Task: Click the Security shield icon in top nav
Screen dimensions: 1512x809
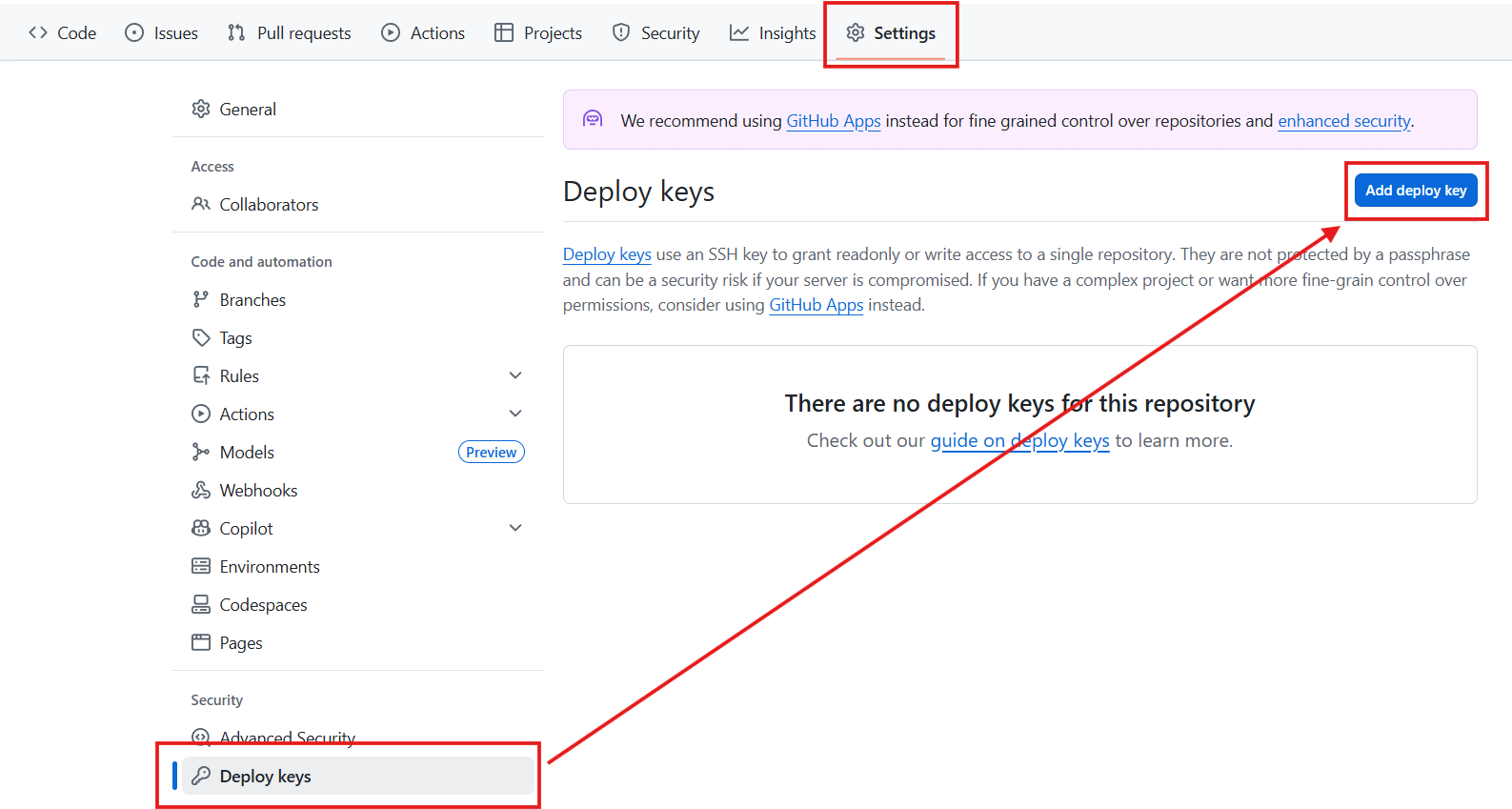Action: pos(621,32)
